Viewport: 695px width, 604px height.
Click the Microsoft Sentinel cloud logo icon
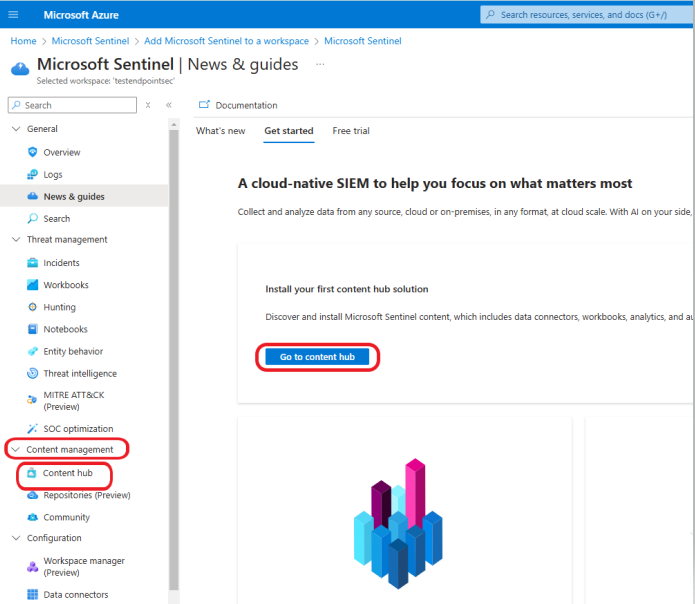pos(20,69)
